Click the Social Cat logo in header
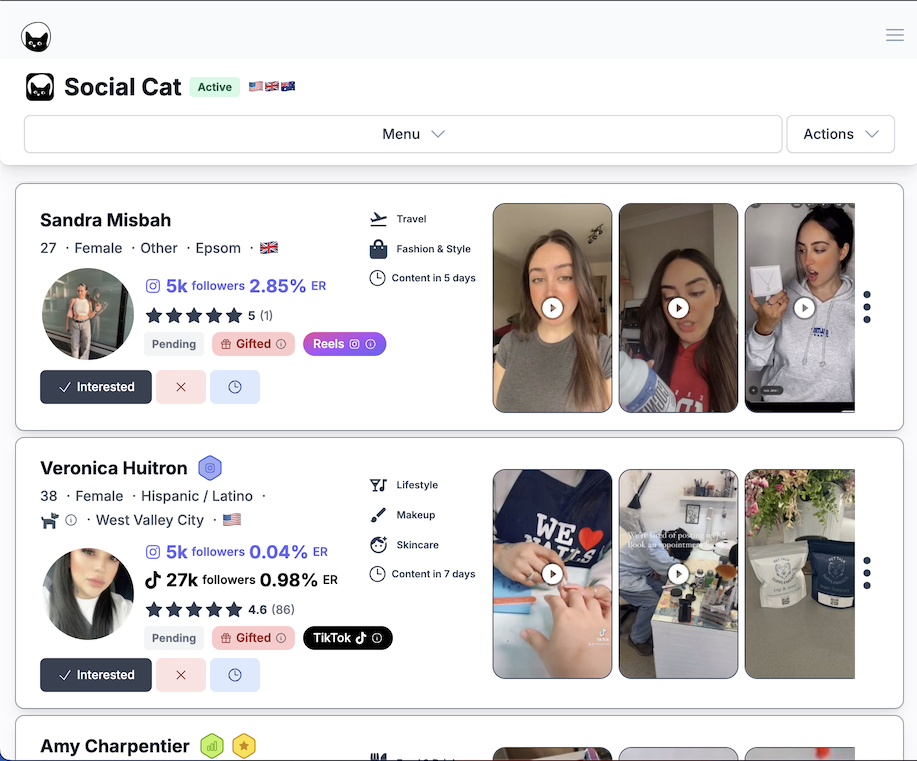 [x=36, y=38]
